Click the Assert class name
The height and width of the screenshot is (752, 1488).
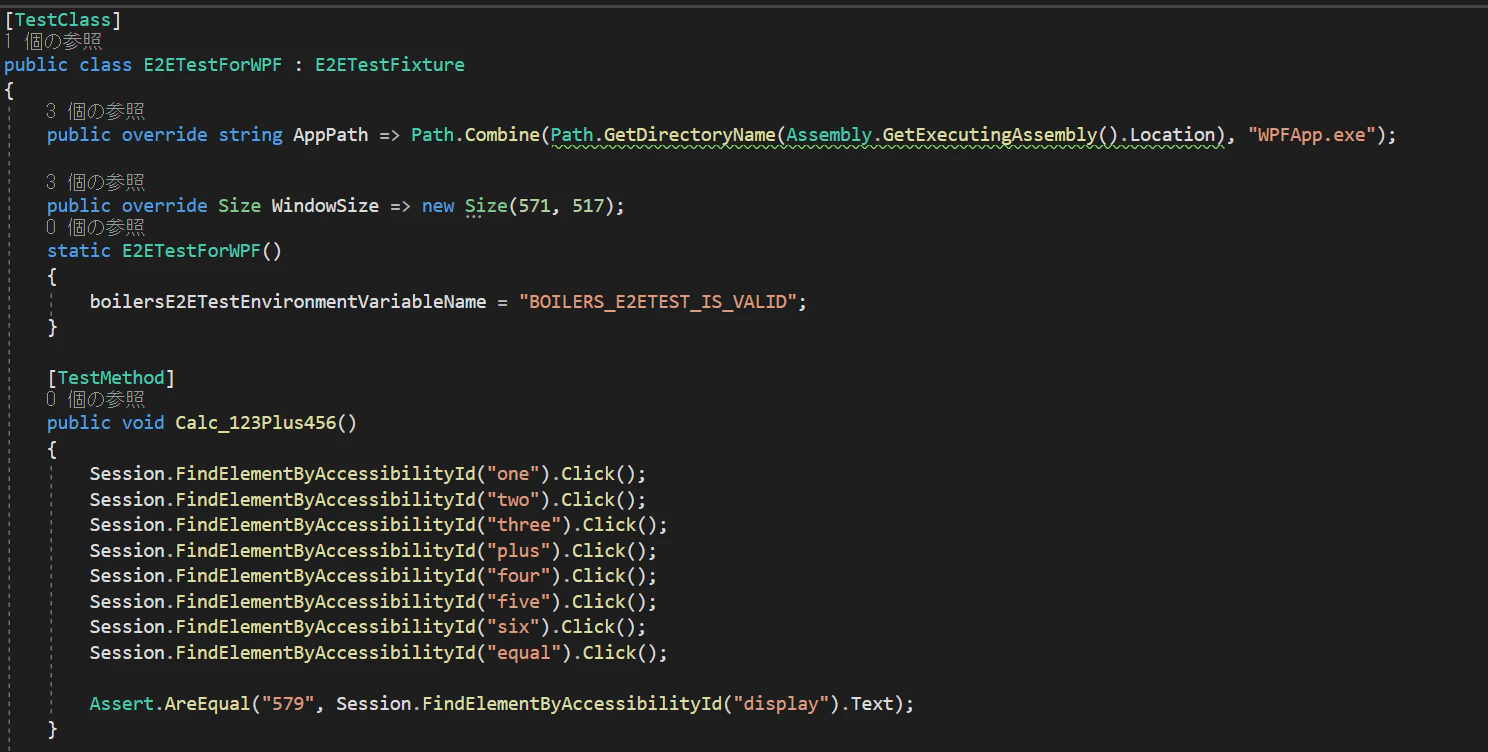122,704
